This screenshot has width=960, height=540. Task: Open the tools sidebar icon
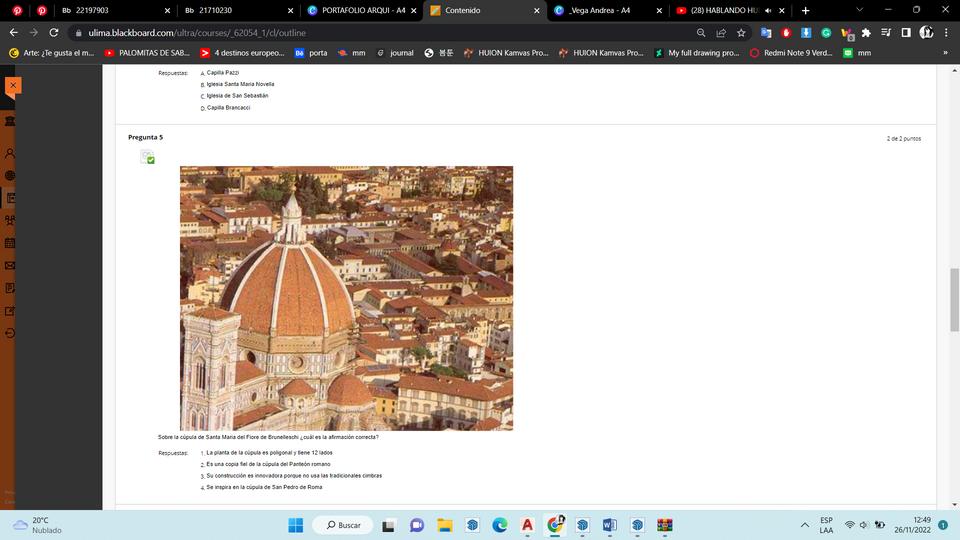(x=10, y=311)
